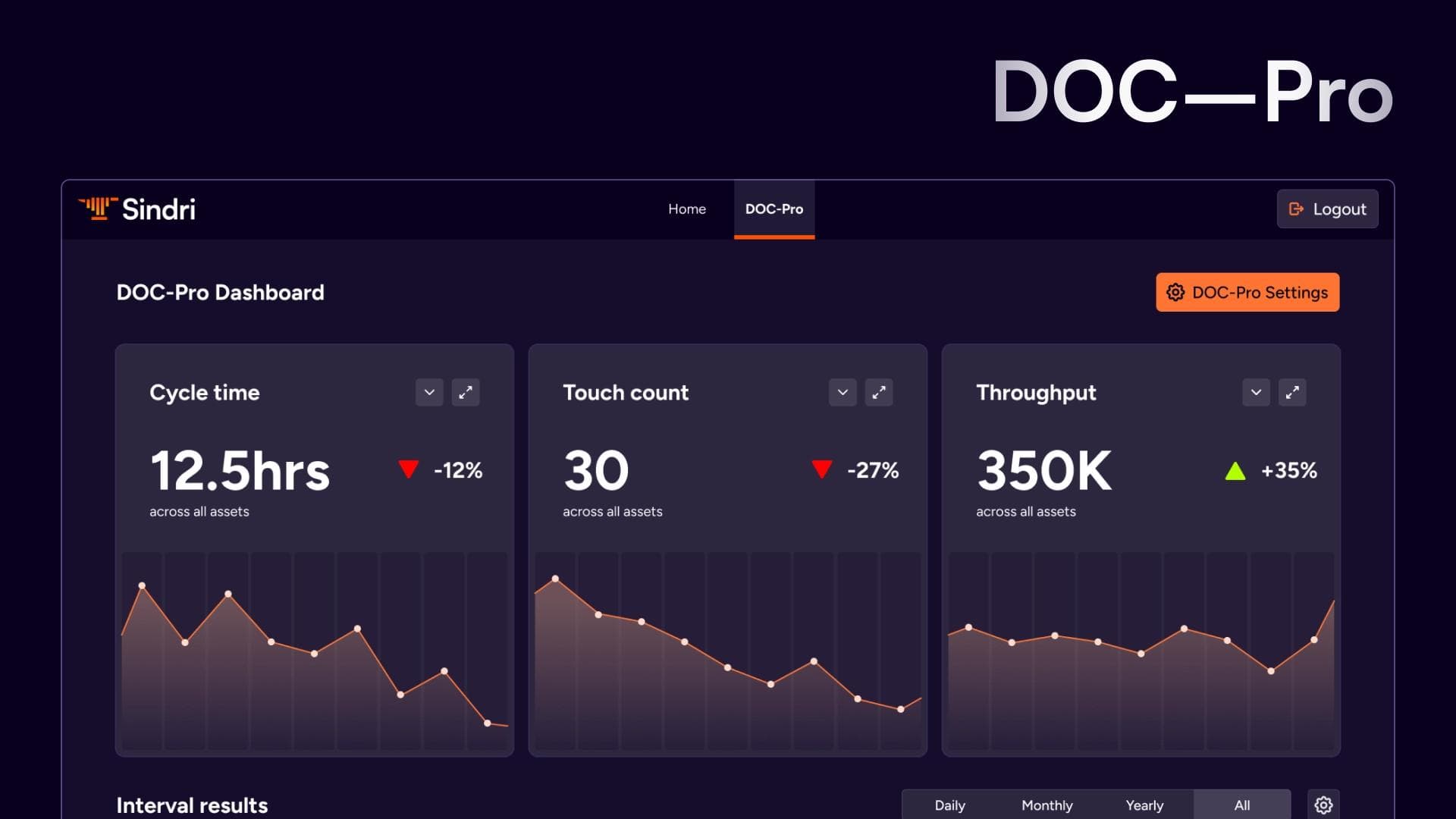Viewport: 1456px width, 819px height.
Task: Open Interval results gear settings
Action: 1323,805
